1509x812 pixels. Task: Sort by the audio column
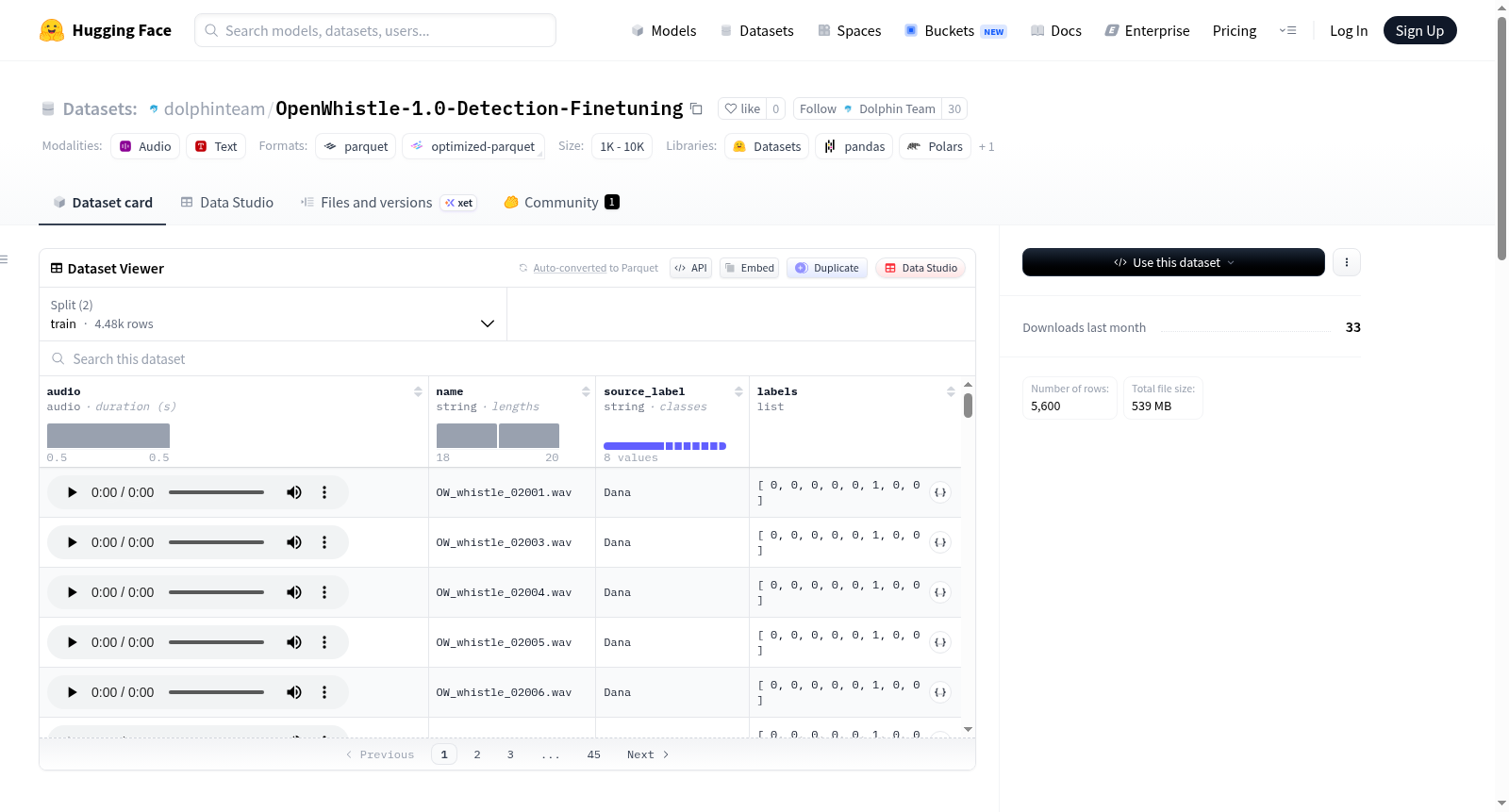[418, 391]
